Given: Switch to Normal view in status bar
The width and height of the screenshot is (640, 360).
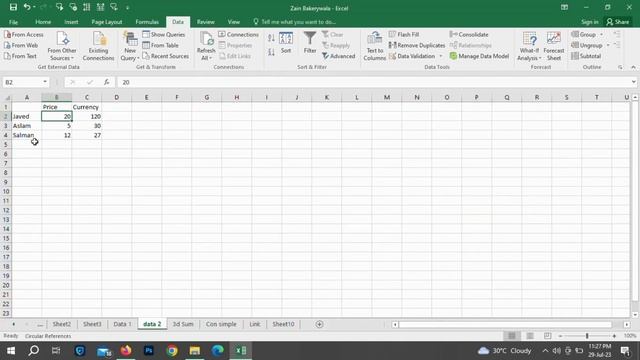Looking at the screenshot, I should tap(511, 336).
